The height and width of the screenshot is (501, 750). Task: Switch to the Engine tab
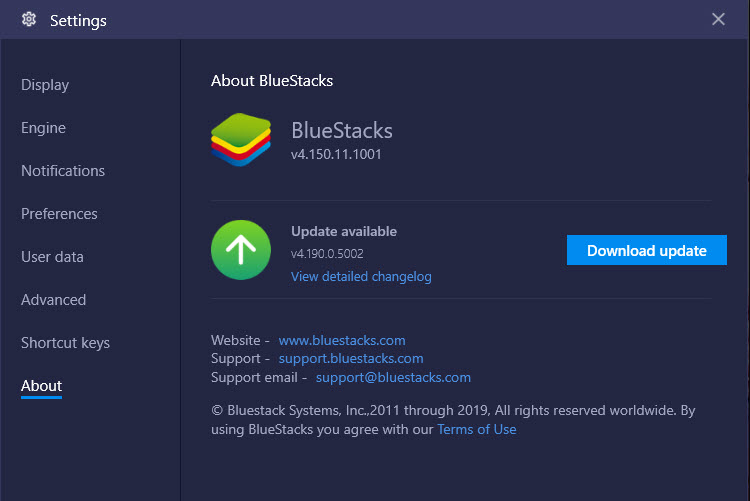coord(44,128)
